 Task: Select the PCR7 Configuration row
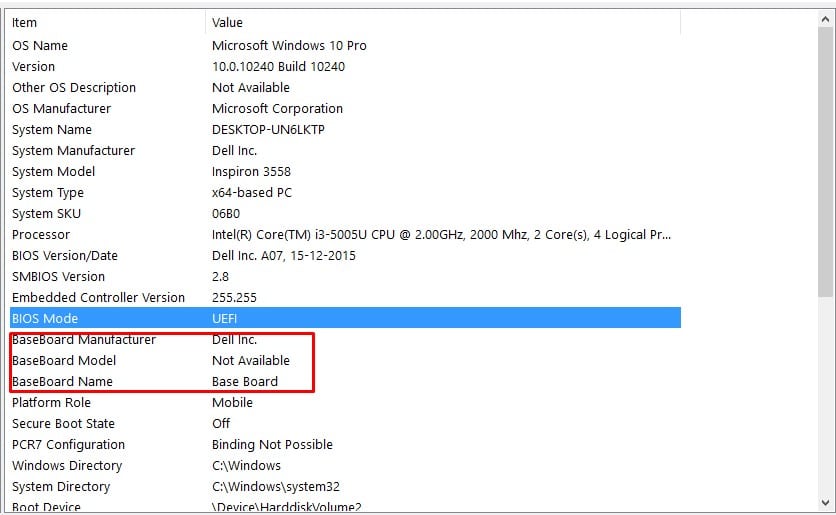(345, 445)
